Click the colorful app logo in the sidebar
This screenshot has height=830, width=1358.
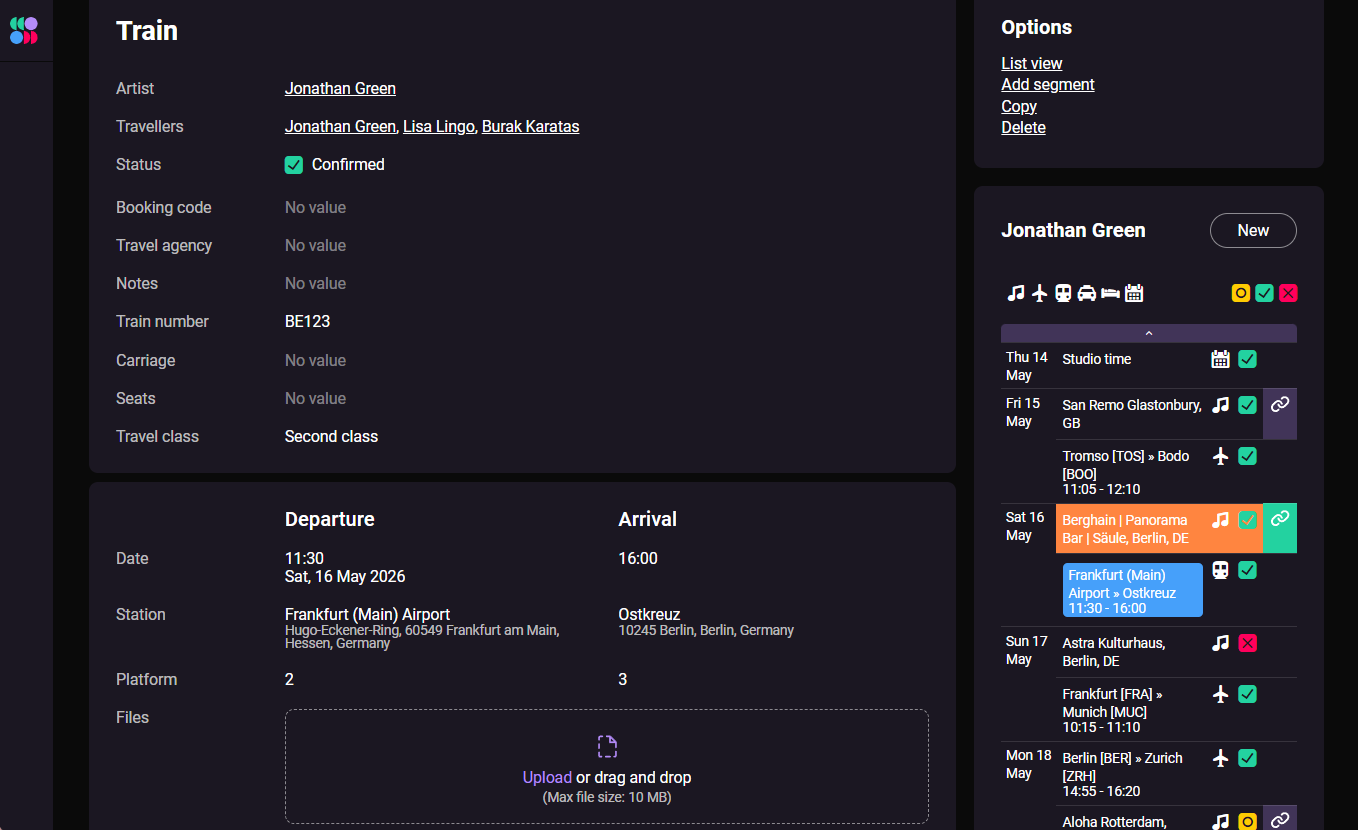(x=24, y=30)
